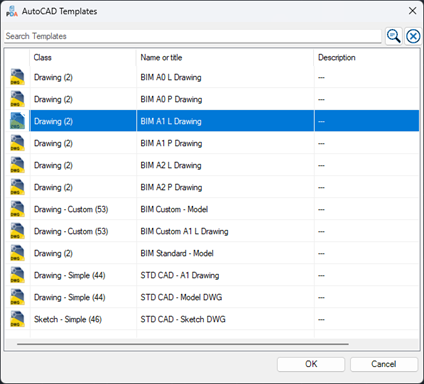424x384 pixels.
Task: Sort by the Name or title column header
Action: pyautogui.click(x=225, y=57)
